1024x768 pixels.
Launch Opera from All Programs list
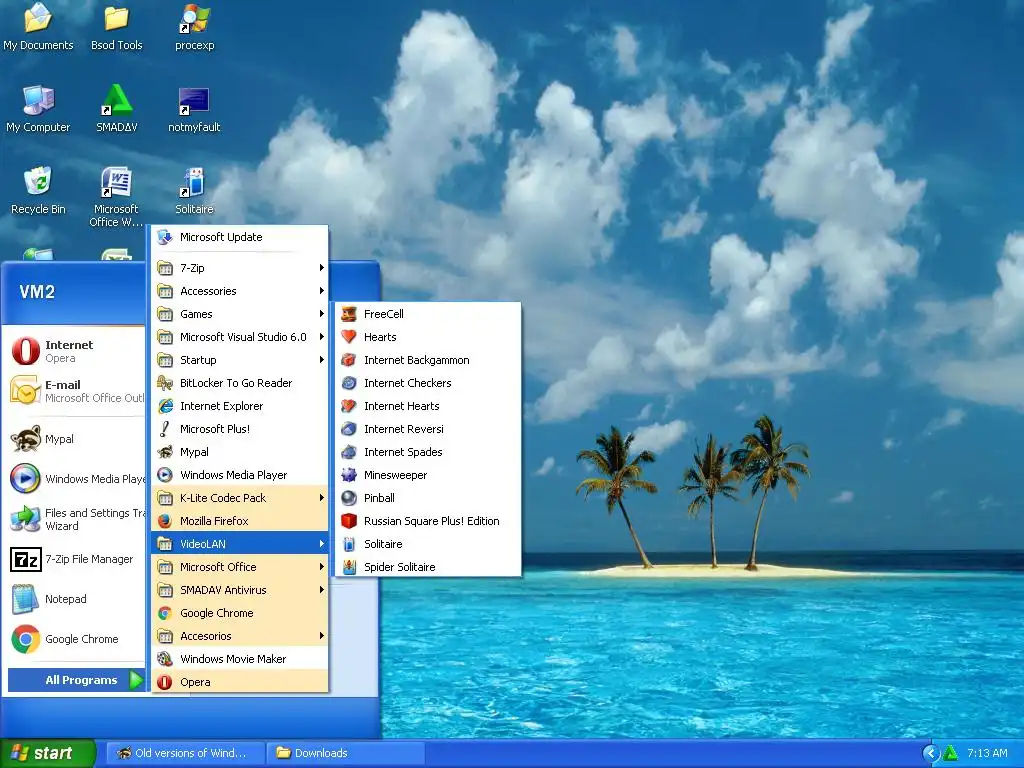point(240,682)
